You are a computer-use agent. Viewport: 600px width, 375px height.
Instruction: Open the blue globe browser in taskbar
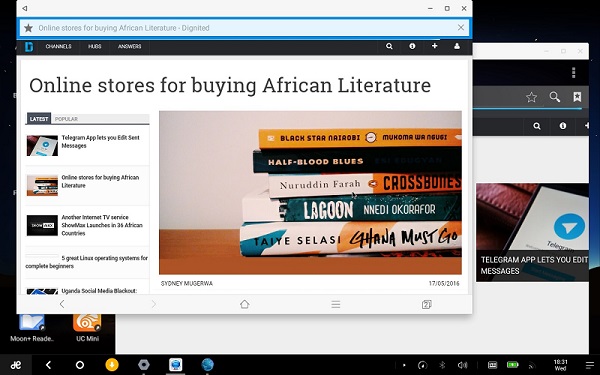point(207,365)
